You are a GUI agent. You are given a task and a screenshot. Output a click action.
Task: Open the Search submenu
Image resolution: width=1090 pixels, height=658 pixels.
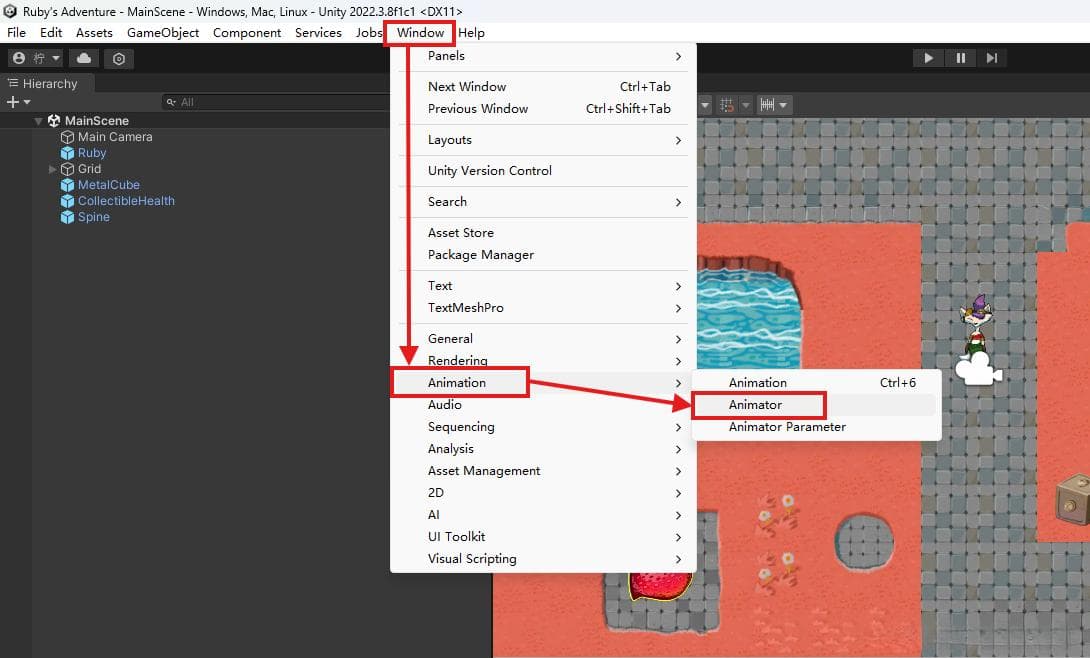[543, 201]
